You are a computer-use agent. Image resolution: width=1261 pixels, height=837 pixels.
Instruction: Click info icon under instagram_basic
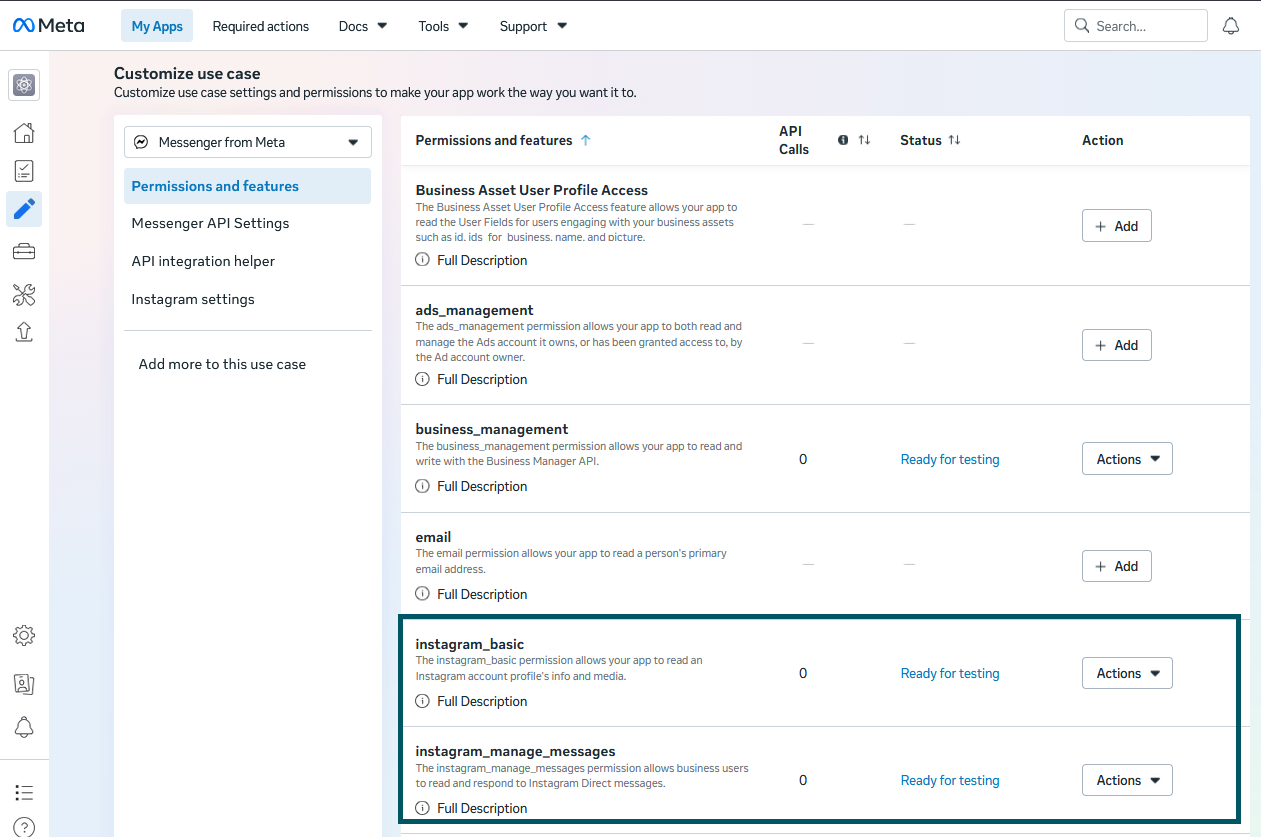coord(423,701)
